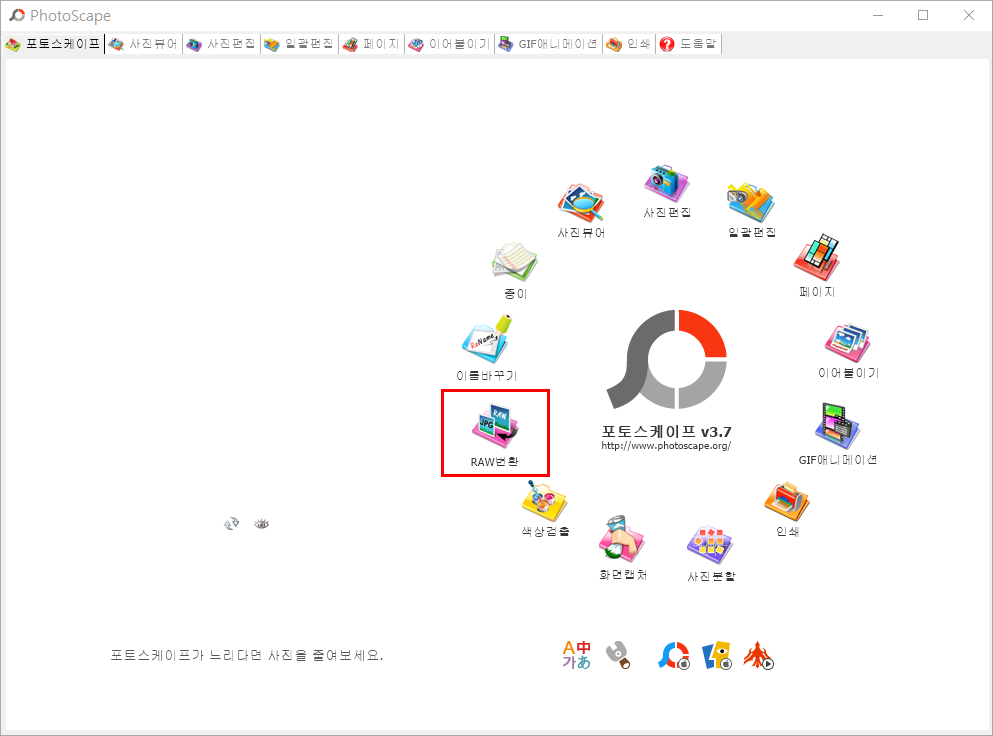Click the red splash icon at bottom
The width and height of the screenshot is (993, 736).
(758, 656)
